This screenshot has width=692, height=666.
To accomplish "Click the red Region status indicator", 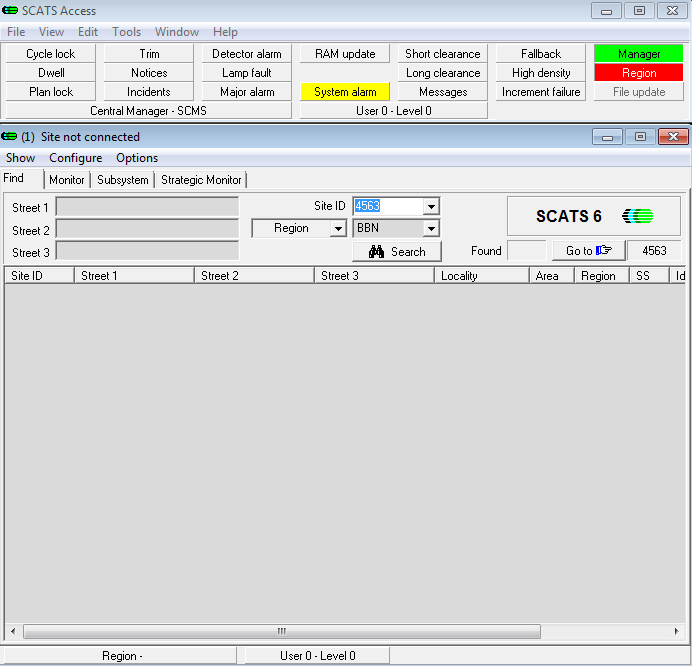I will [639, 73].
